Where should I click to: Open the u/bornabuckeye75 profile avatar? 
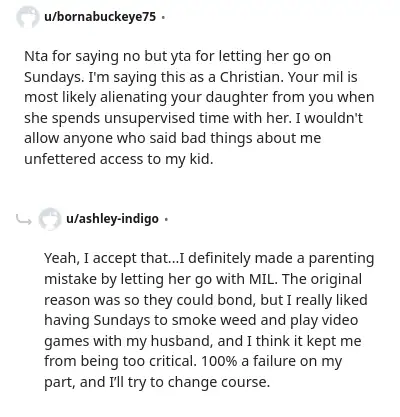pos(27,17)
